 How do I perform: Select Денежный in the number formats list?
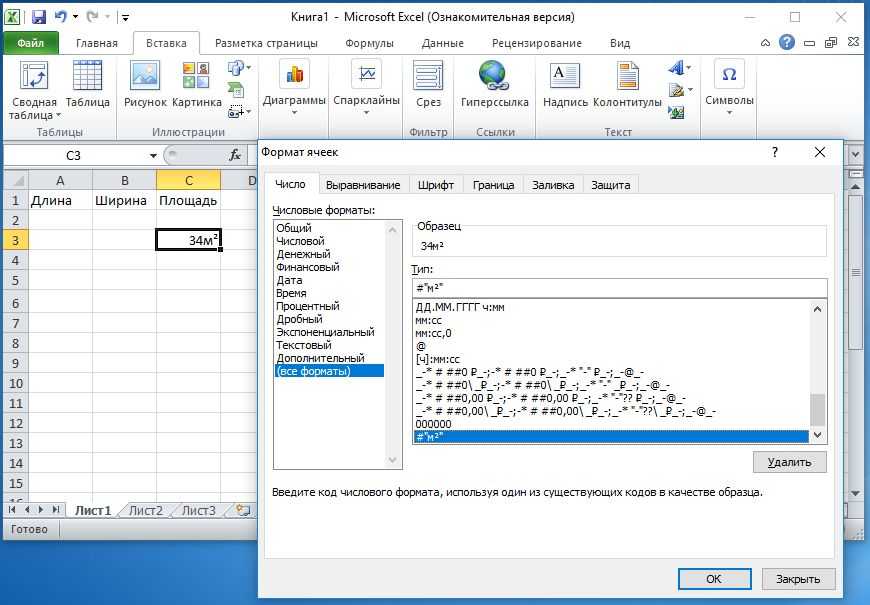[x=304, y=254]
